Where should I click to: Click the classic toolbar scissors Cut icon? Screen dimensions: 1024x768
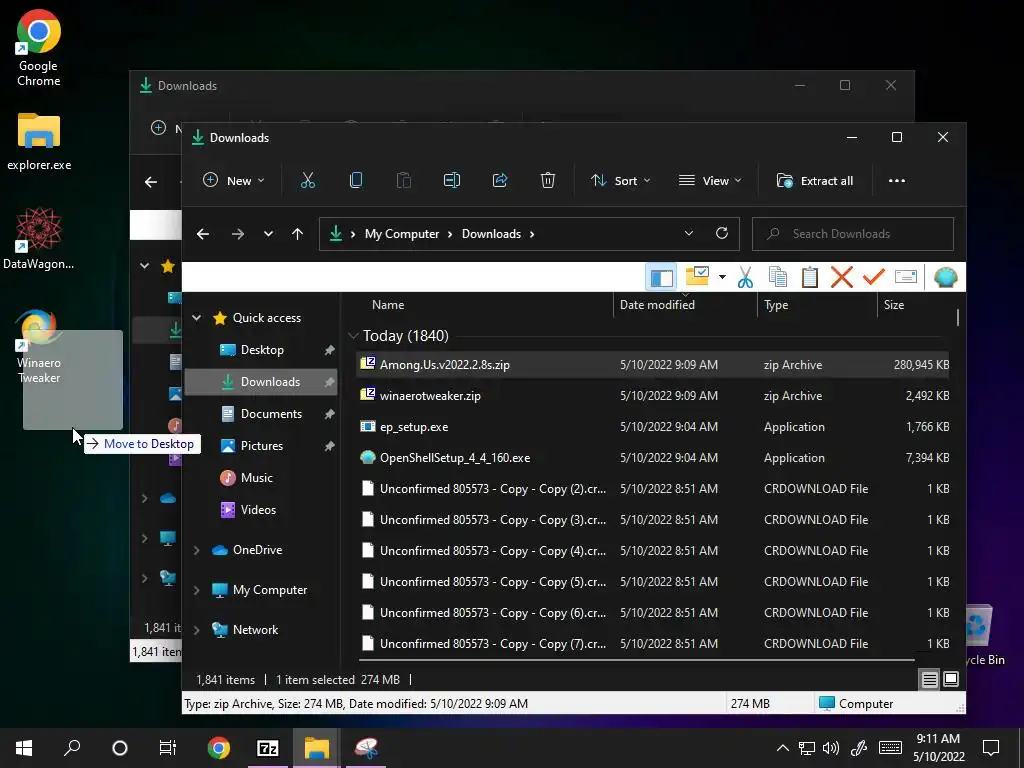click(x=745, y=277)
